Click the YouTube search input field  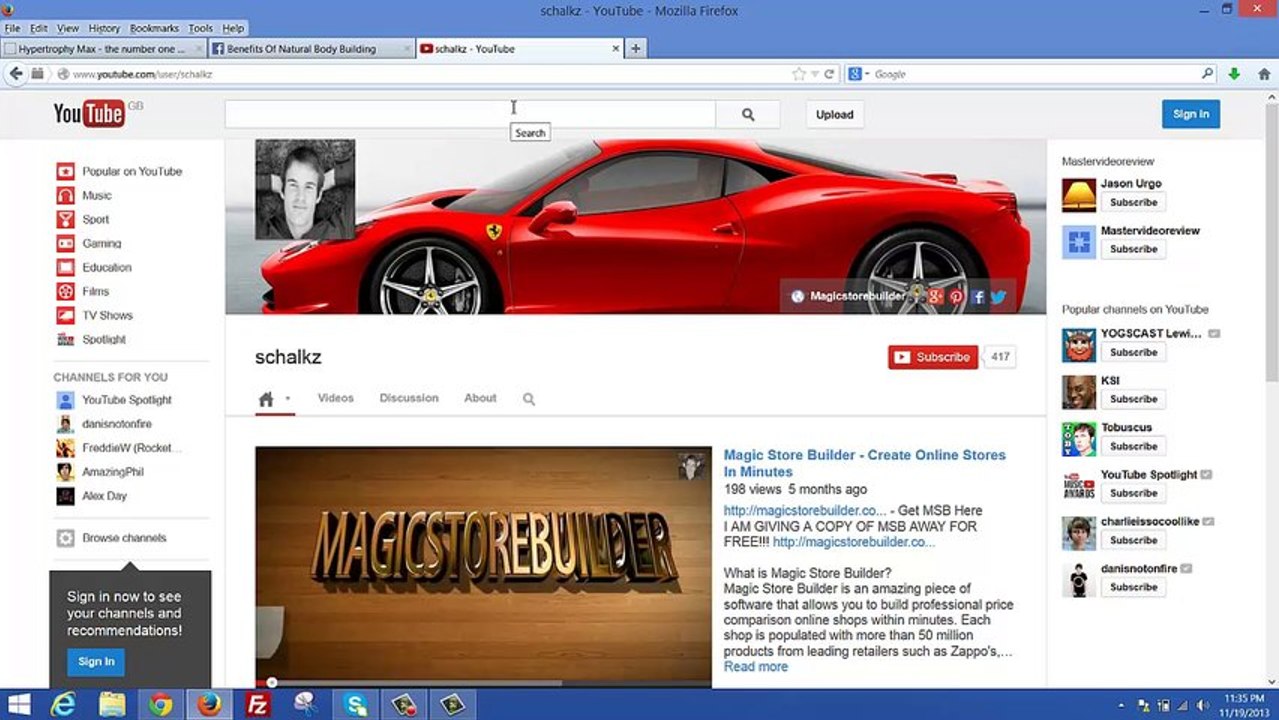pos(470,115)
